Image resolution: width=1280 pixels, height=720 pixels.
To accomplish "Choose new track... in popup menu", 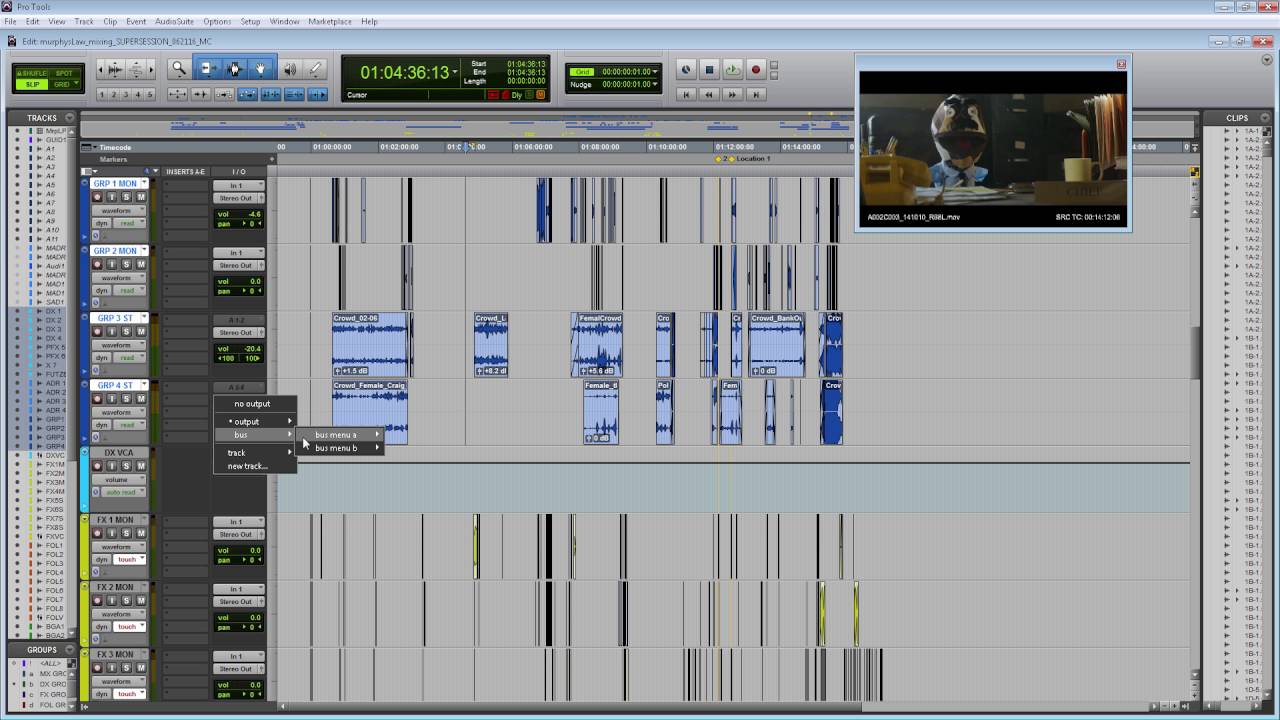I will click(255, 466).
